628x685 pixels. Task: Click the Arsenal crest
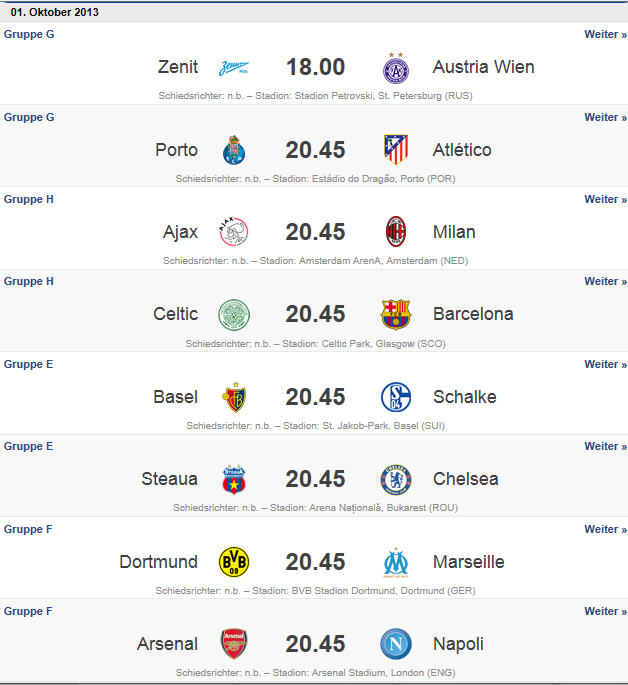(234, 643)
